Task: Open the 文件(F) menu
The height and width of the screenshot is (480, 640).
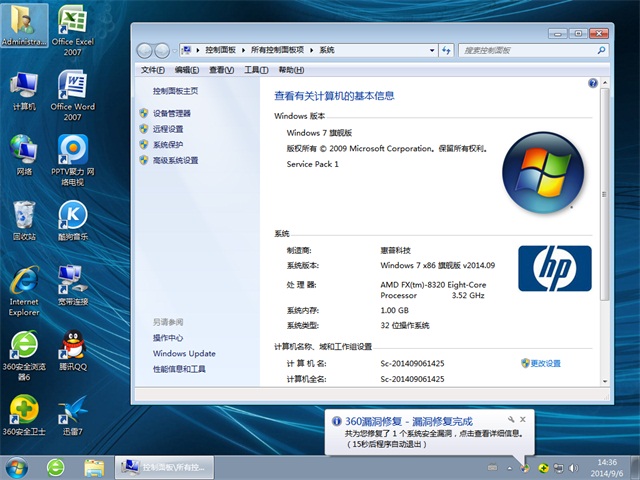Action: [152, 70]
